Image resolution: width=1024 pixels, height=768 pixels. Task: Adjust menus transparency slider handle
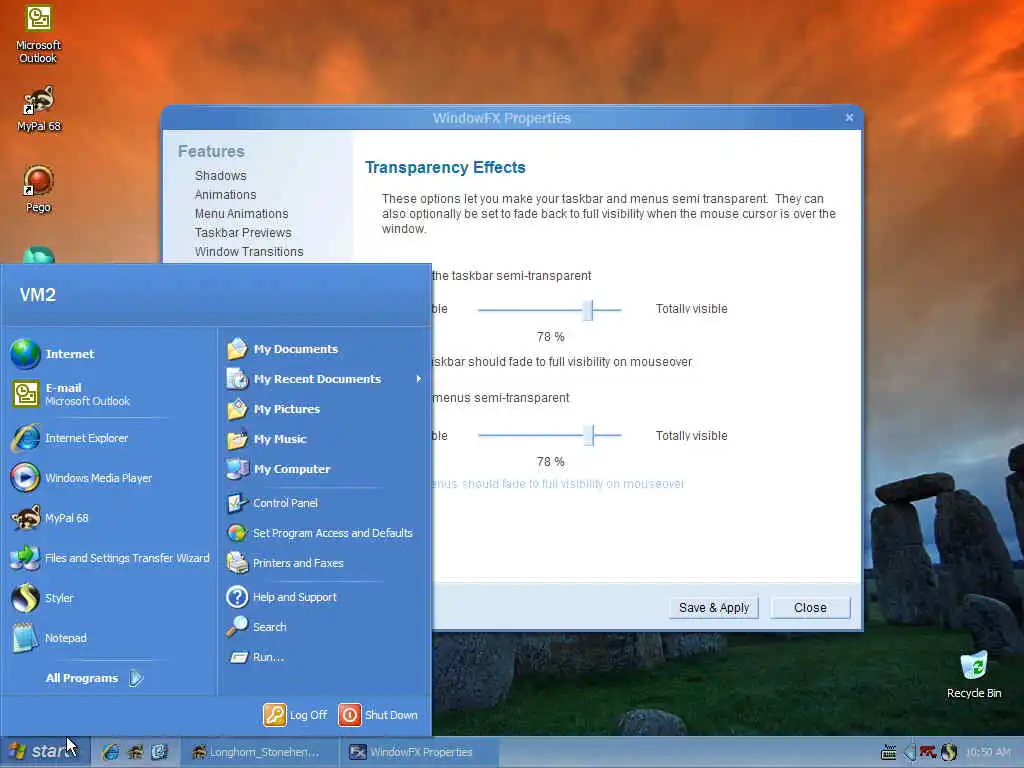click(x=588, y=435)
